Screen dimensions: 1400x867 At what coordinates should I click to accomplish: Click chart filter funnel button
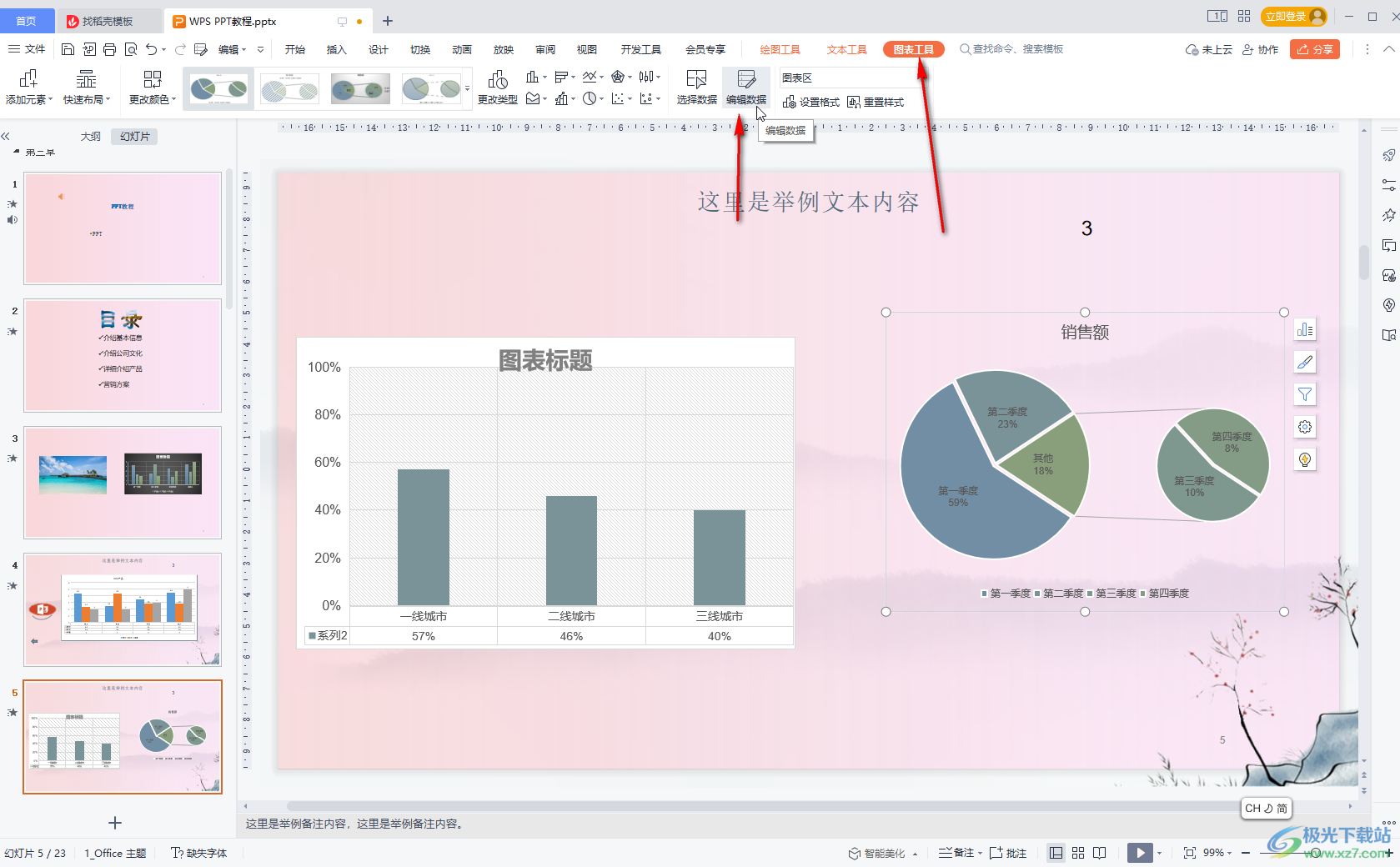pyautogui.click(x=1305, y=394)
